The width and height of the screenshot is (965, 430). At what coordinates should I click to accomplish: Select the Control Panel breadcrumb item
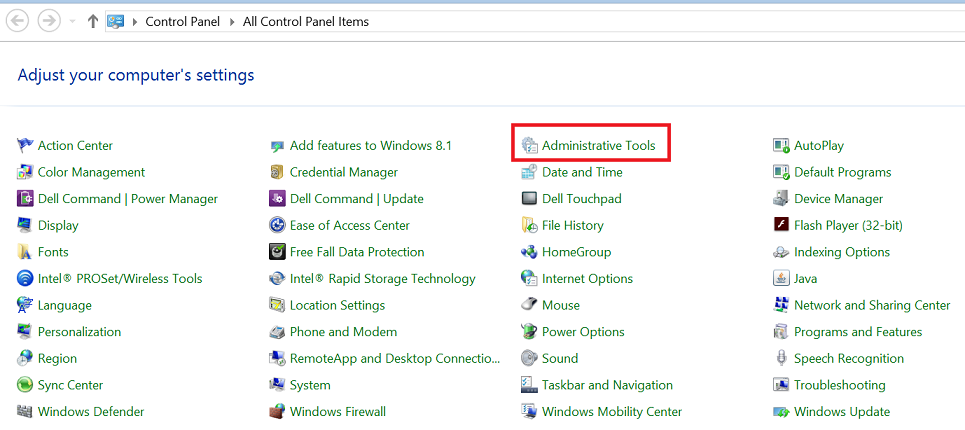(185, 21)
